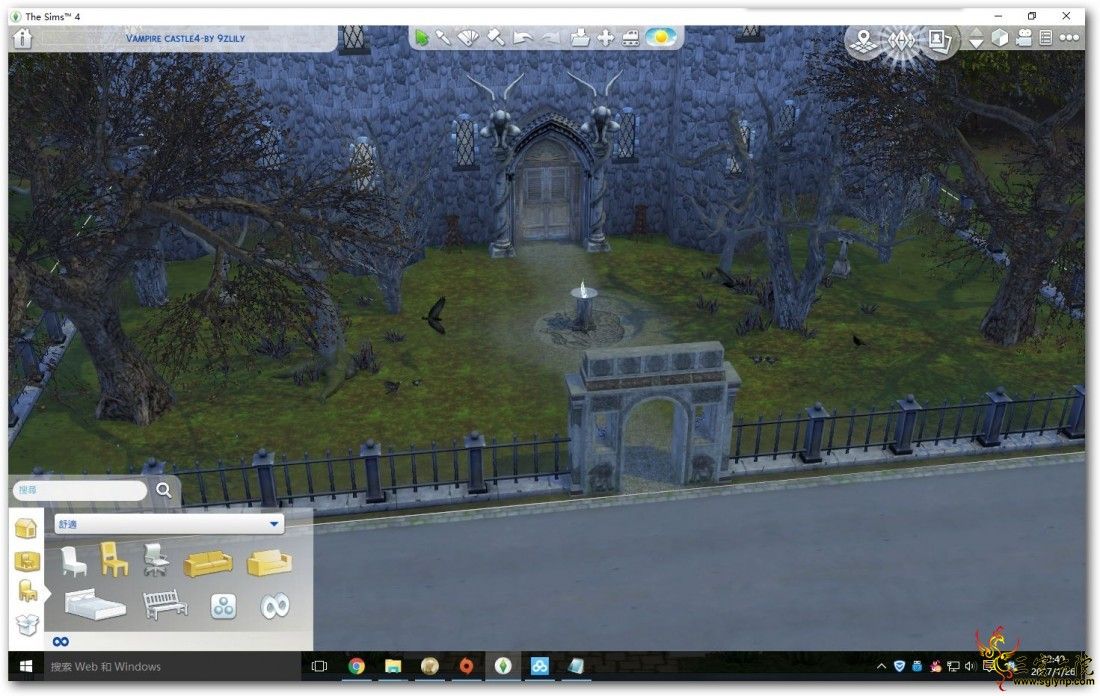The image size is (1100, 696).
Task: Select the desk chair category
Action: click(x=156, y=560)
